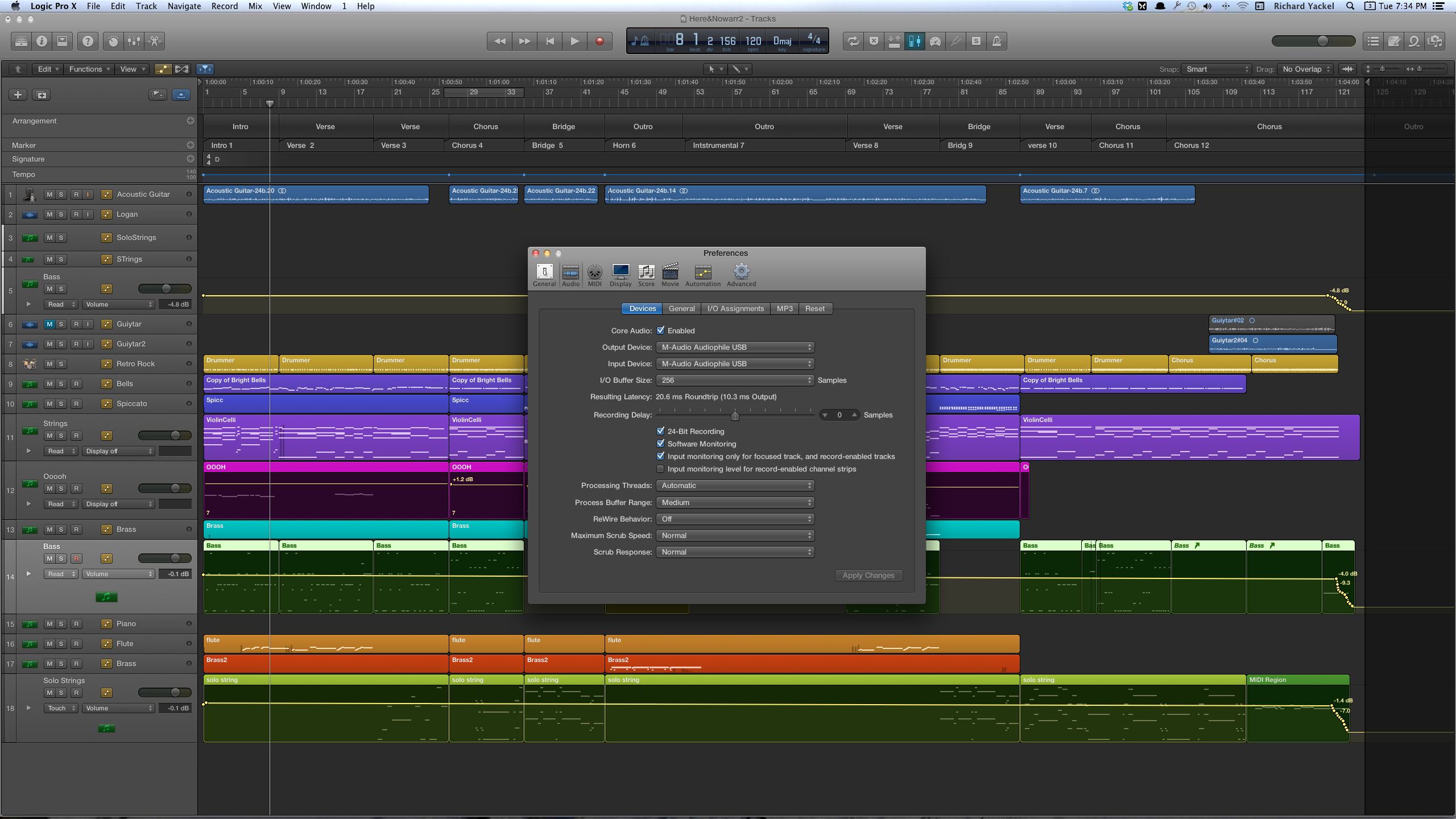Open Automation preferences pane icon
The image size is (1456, 819).
pos(702,275)
